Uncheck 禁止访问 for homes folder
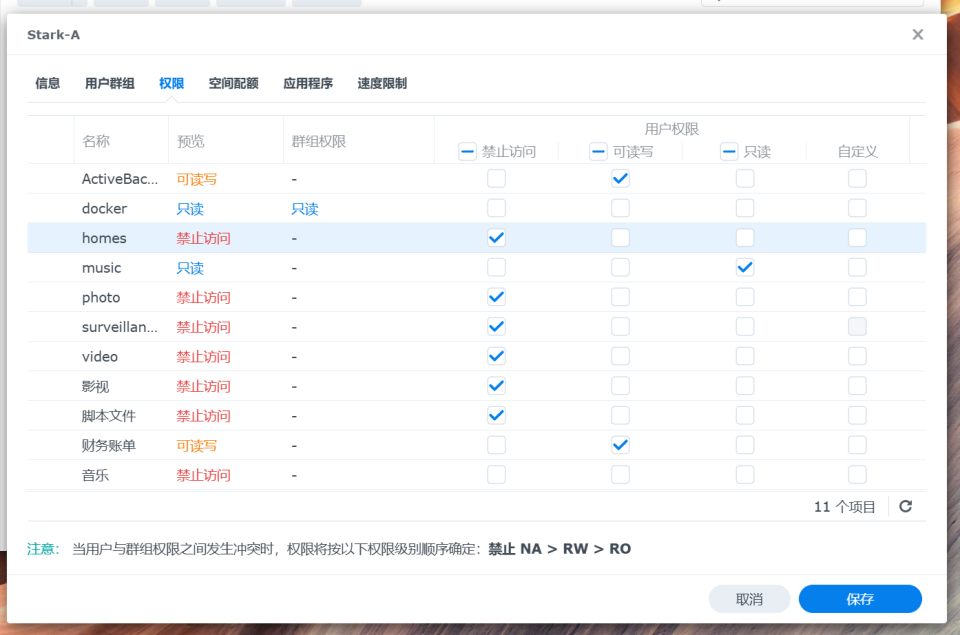Image resolution: width=960 pixels, height=635 pixels. 496,238
